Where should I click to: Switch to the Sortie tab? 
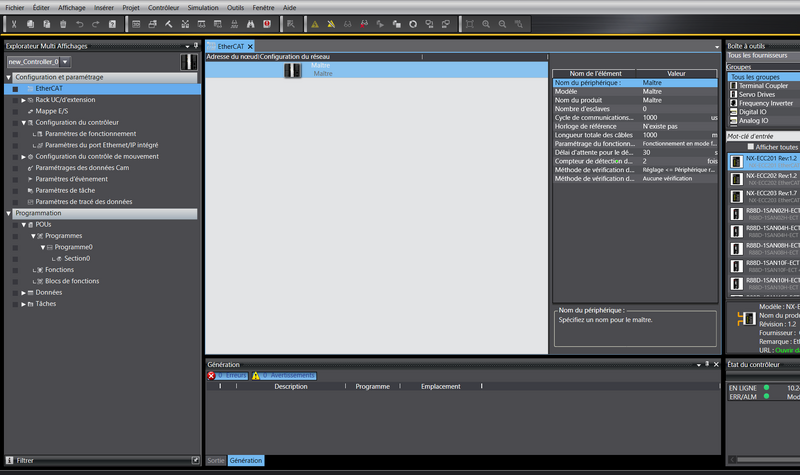tap(215, 461)
